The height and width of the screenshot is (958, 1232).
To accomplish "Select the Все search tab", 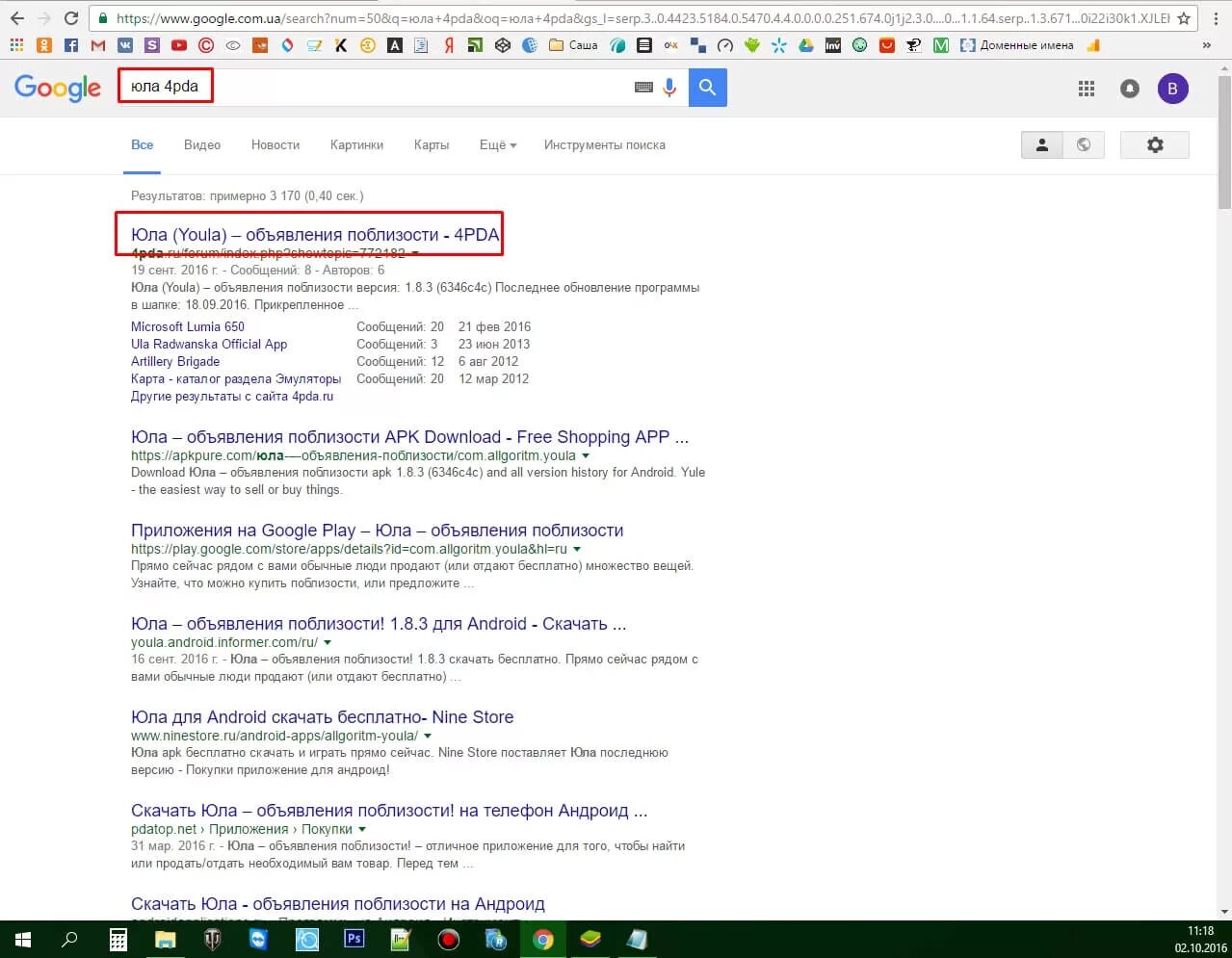I will coord(143,144).
